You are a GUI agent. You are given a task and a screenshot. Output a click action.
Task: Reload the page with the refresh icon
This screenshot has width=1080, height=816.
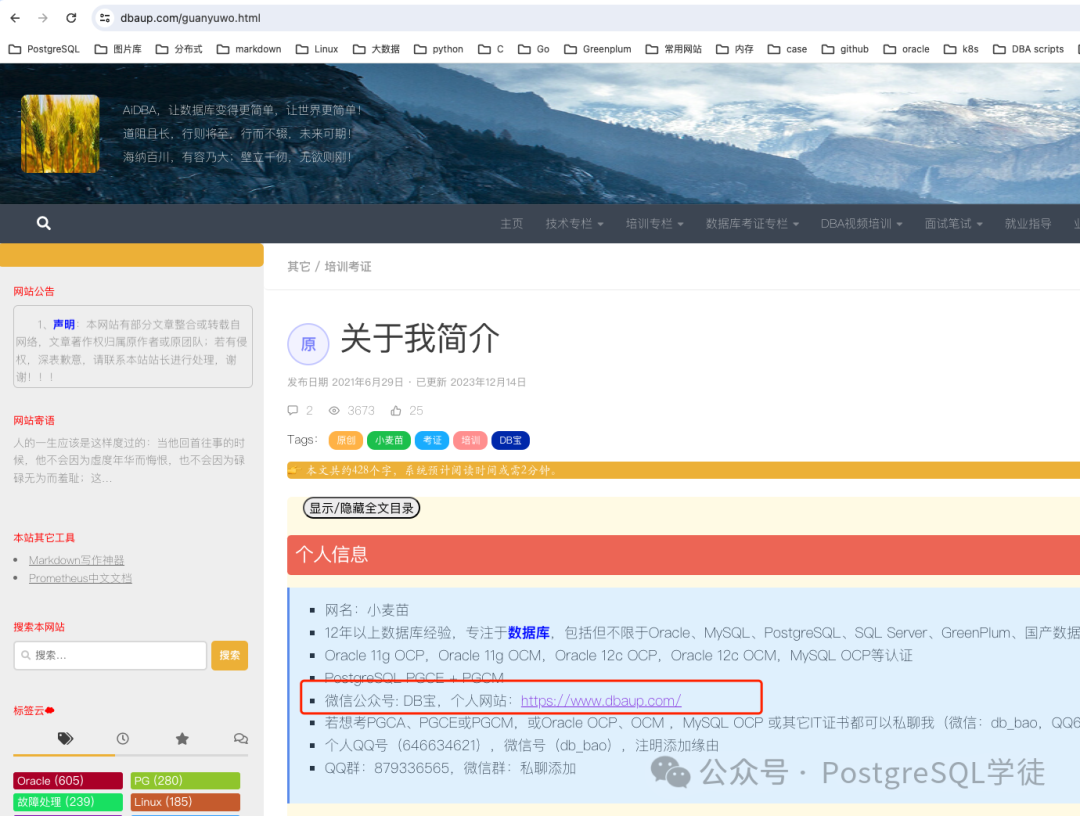[x=71, y=18]
